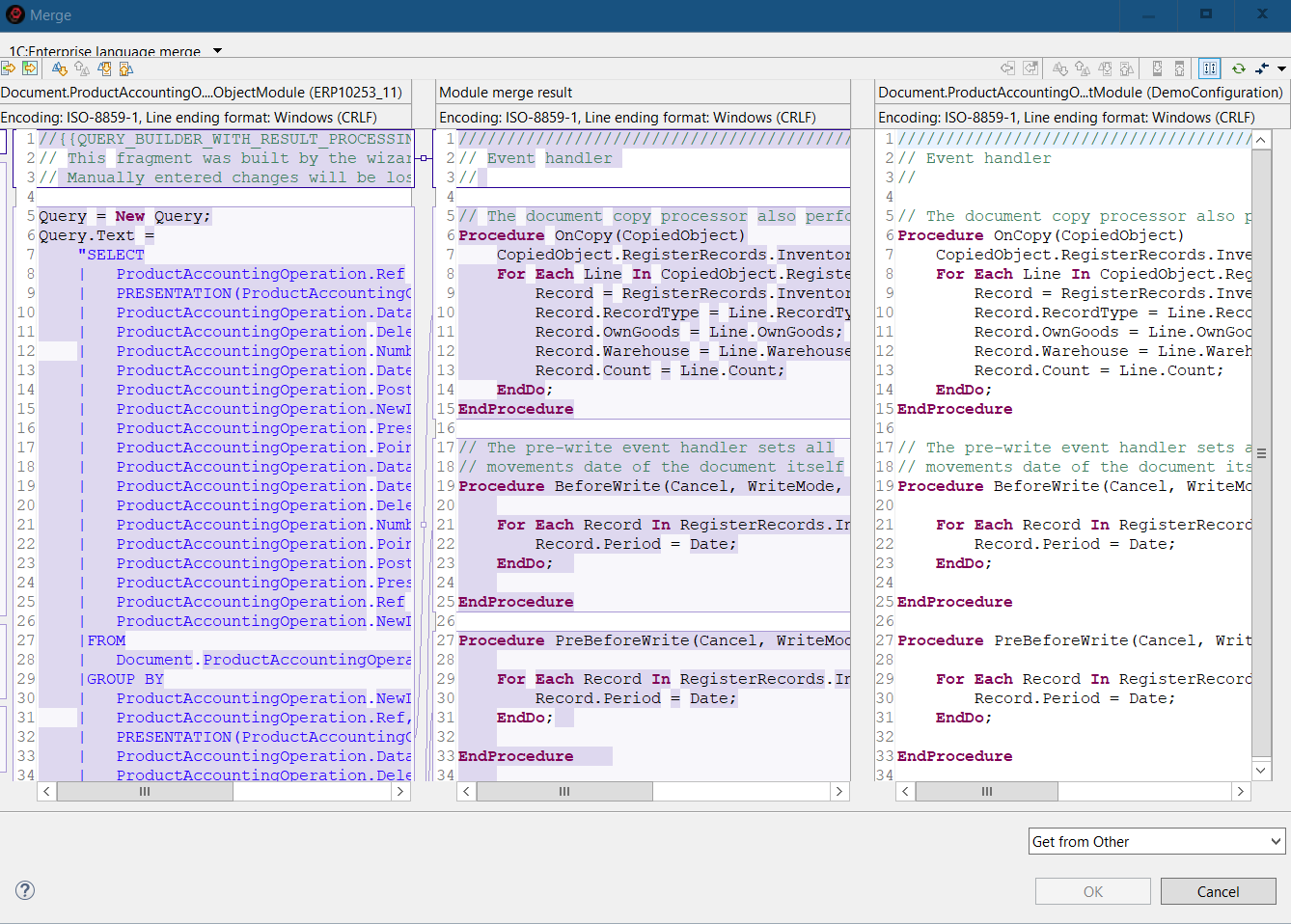Image resolution: width=1291 pixels, height=924 pixels.
Task: Expand the Get from Other combo box
Action: pyautogui.click(x=1275, y=841)
